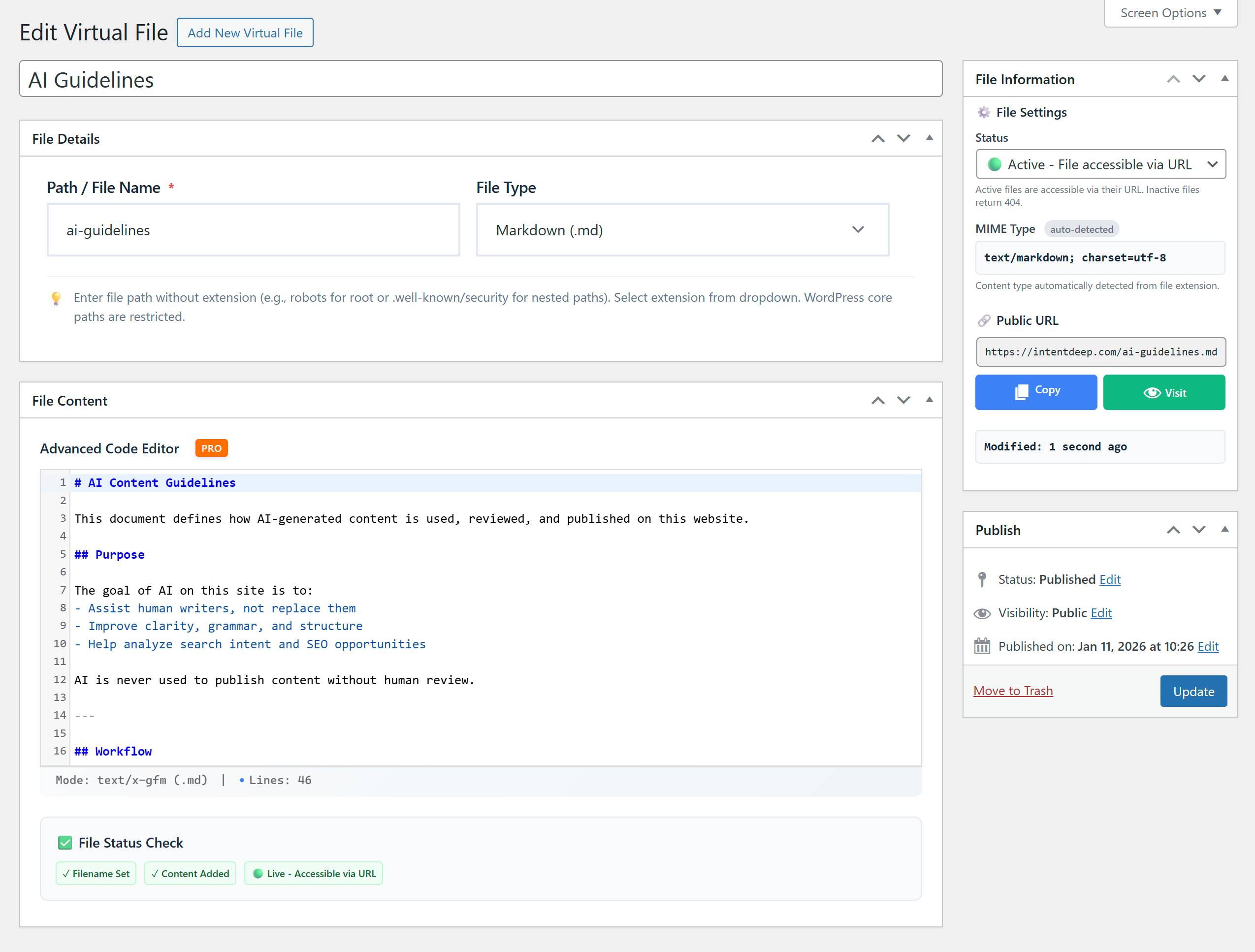Open the File Type Markdown dropdown
Screen dimensions: 1255x952
[682, 230]
